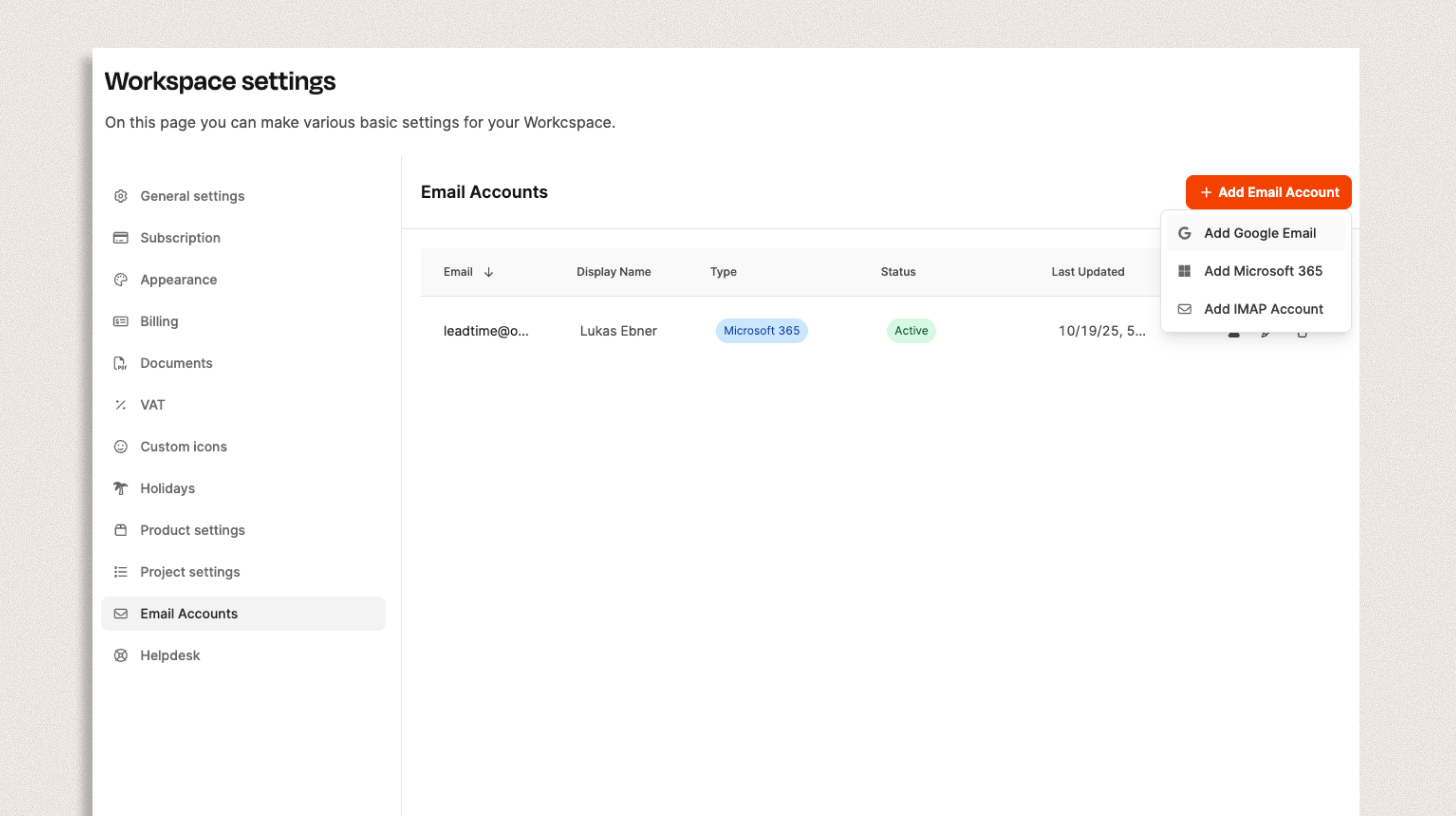Image resolution: width=1456 pixels, height=816 pixels.
Task: Click the Documents PDF file icon
Action: click(121, 363)
